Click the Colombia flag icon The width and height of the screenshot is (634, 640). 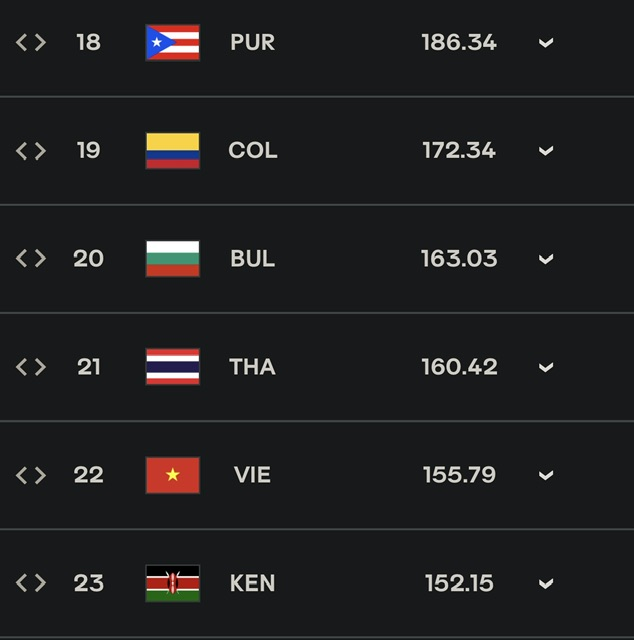coord(173,151)
